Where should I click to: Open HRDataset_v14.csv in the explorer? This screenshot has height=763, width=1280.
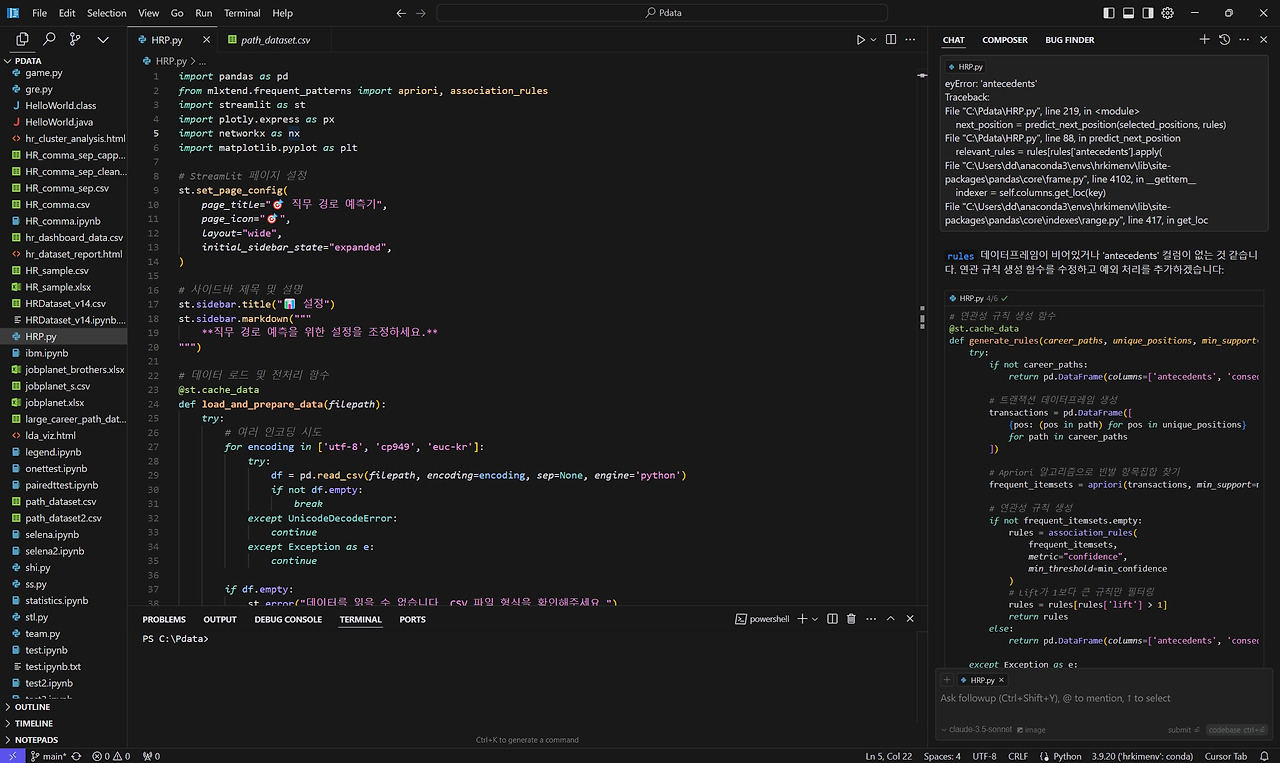click(x=64, y=304)
